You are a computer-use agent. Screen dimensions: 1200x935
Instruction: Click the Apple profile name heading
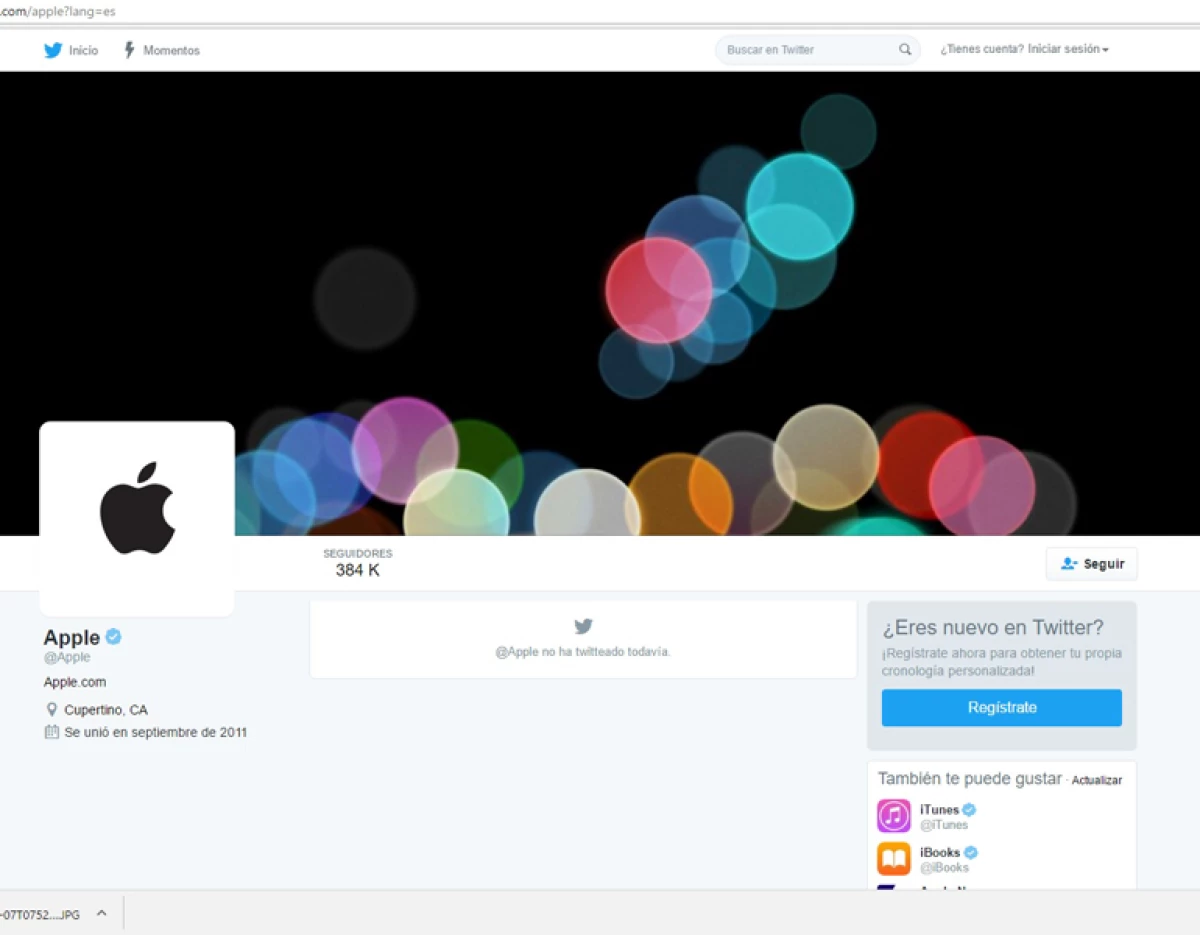coord(72,637)
